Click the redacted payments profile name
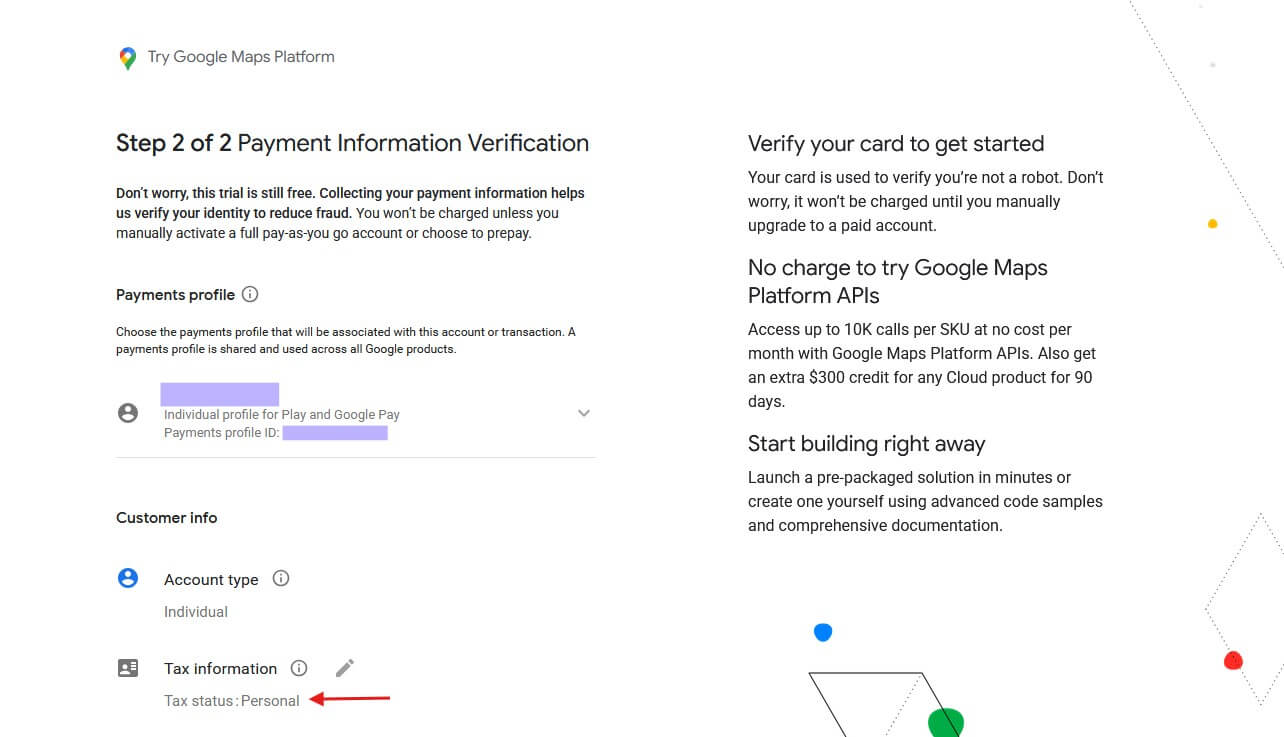The height and width of the screenshot is (737, 1284). tap(219, 393)
